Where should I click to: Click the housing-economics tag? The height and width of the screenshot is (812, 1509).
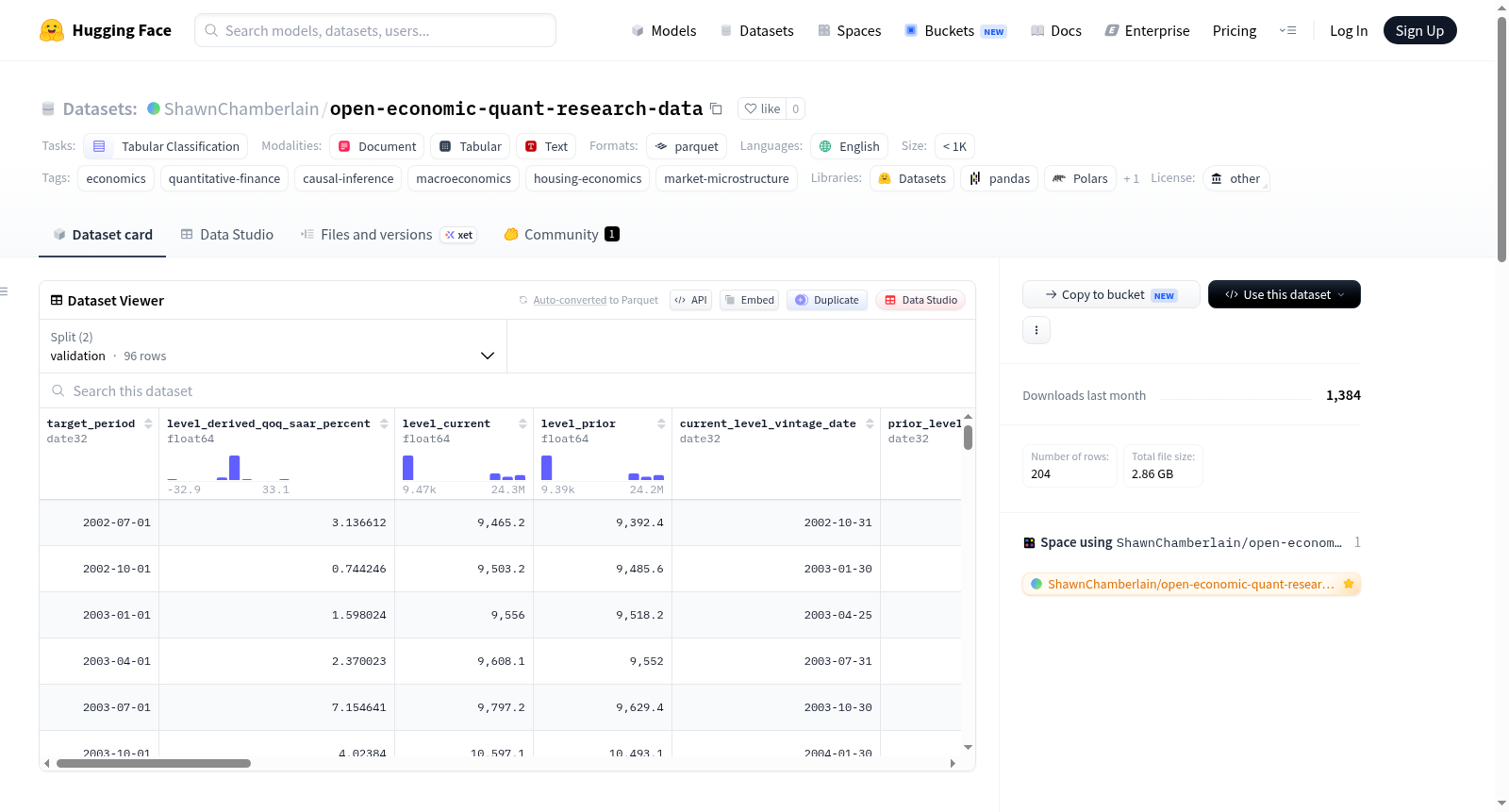click(x=588, y=178)
